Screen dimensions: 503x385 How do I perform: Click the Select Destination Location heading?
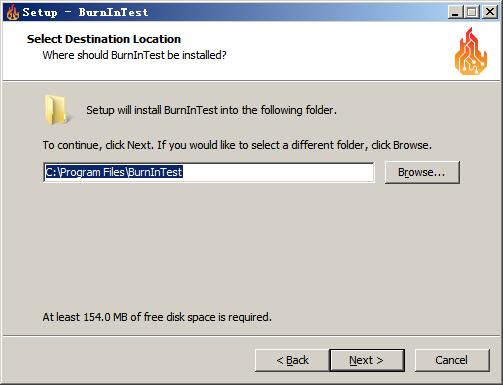[104, 39]
